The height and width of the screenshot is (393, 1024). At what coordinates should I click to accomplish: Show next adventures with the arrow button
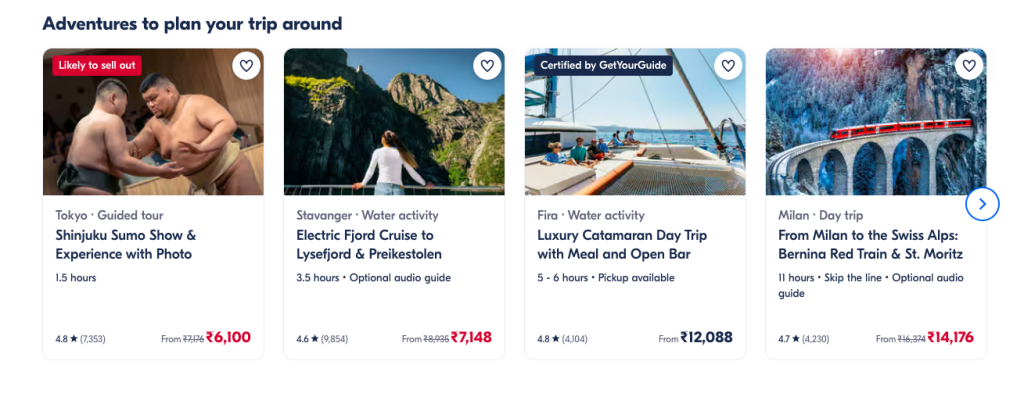point(982,204)
